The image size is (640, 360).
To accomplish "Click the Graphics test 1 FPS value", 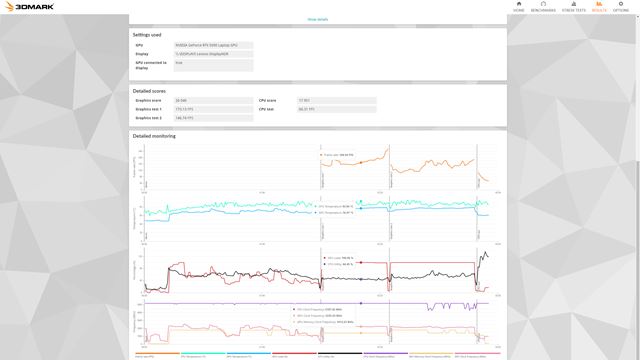I will point(213,109).
